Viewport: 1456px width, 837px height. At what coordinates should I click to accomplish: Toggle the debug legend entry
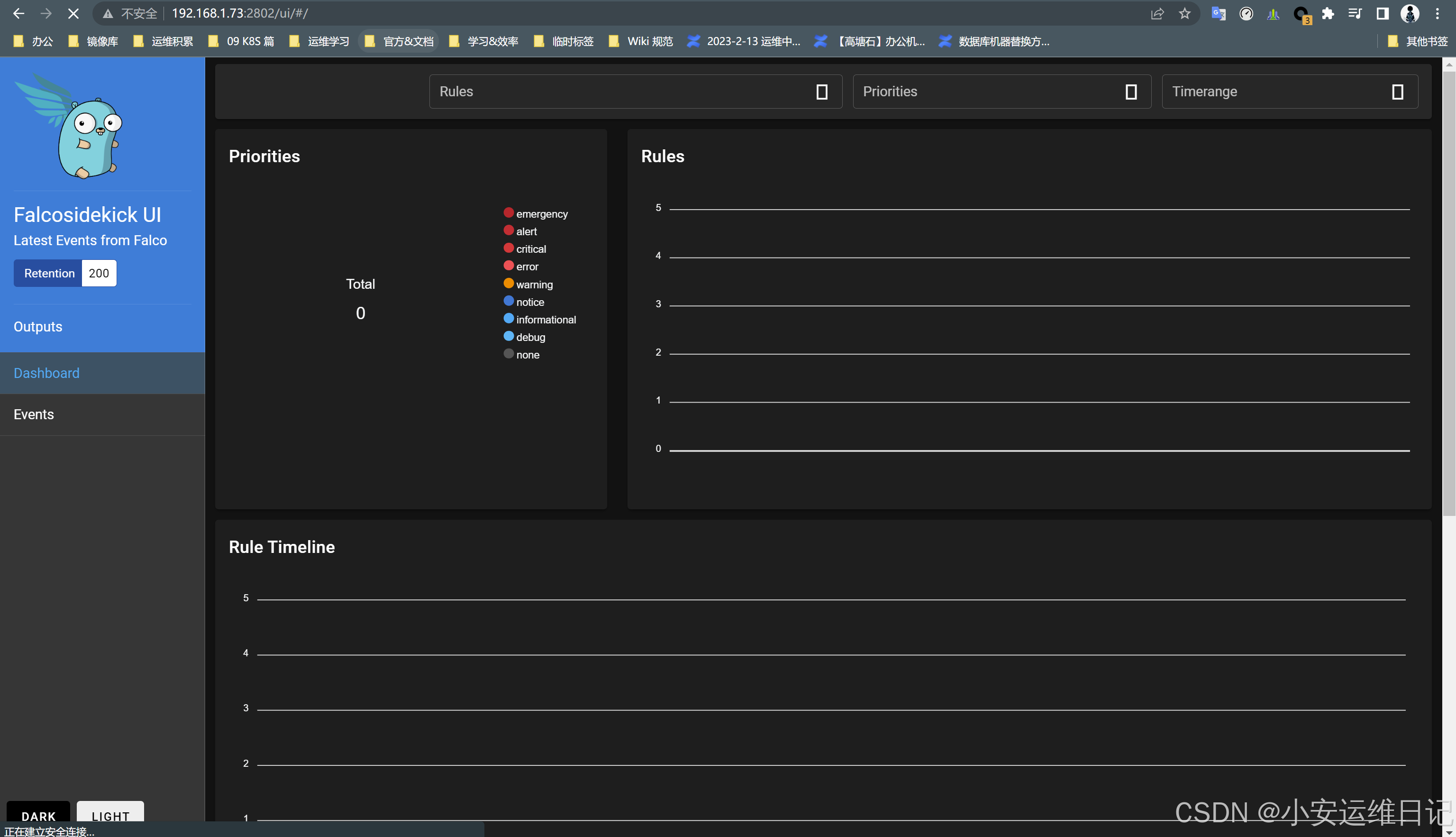(x=524, y=337)
